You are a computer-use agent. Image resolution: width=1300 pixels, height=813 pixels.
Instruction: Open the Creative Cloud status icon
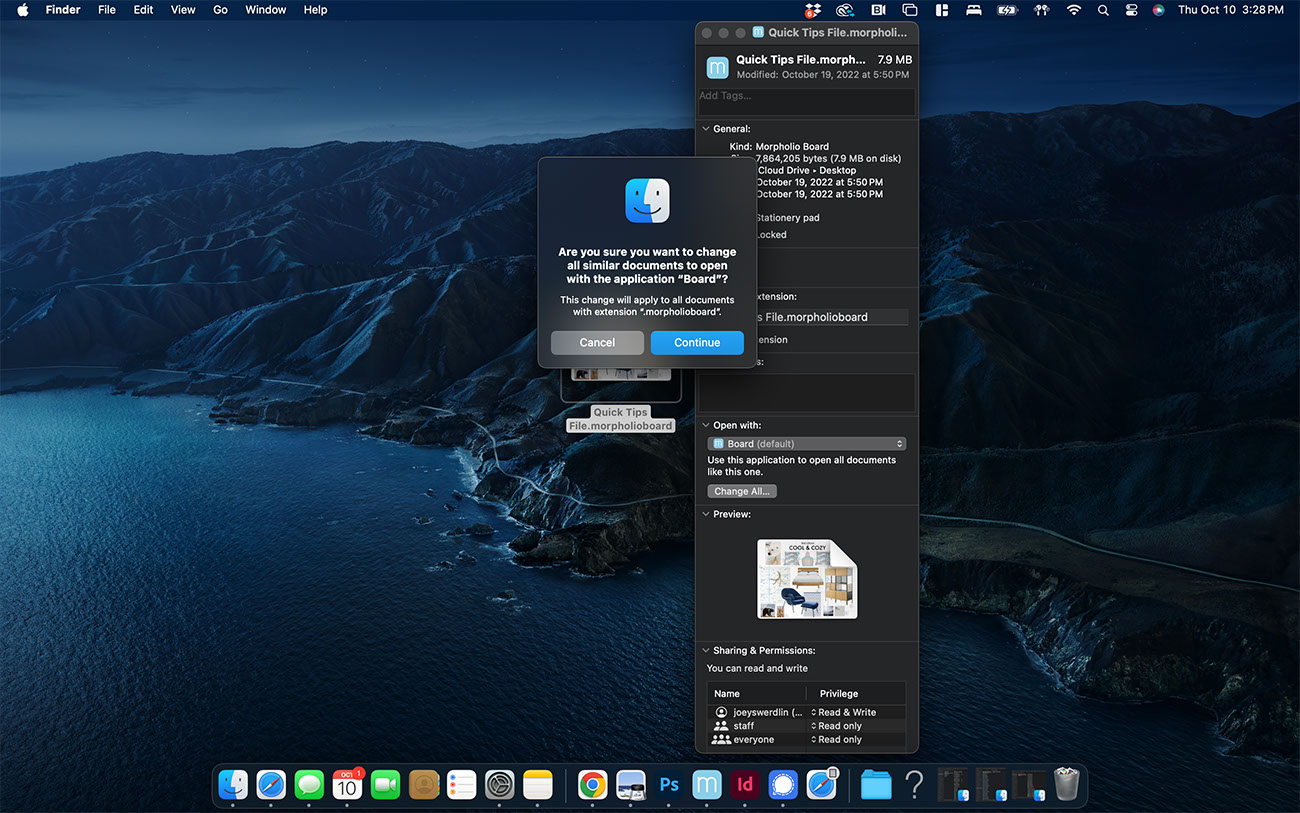pyautogui.click(x=845, y=10)
